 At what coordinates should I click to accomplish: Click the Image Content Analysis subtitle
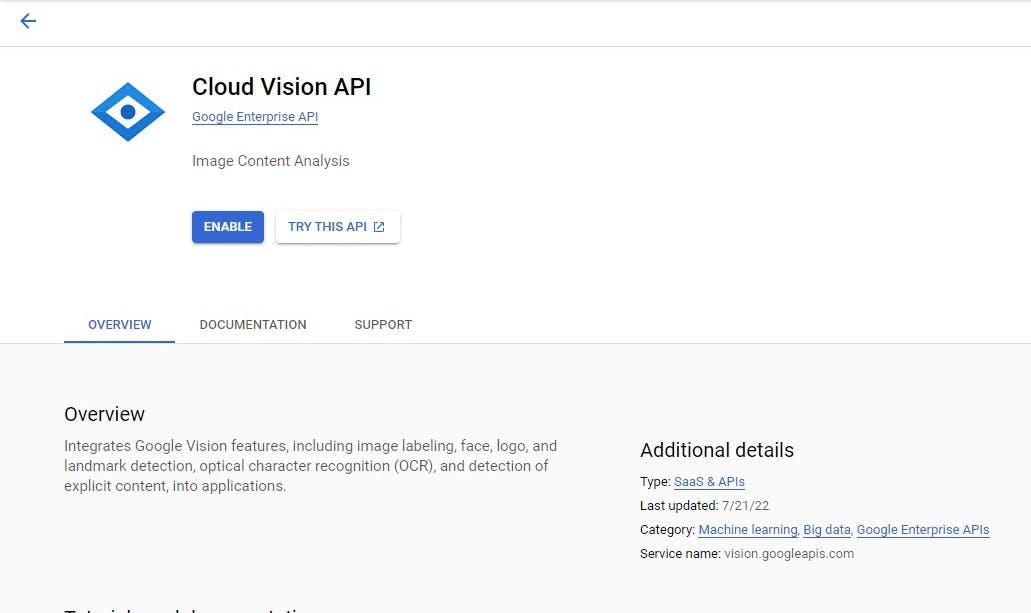click(270, 161)
